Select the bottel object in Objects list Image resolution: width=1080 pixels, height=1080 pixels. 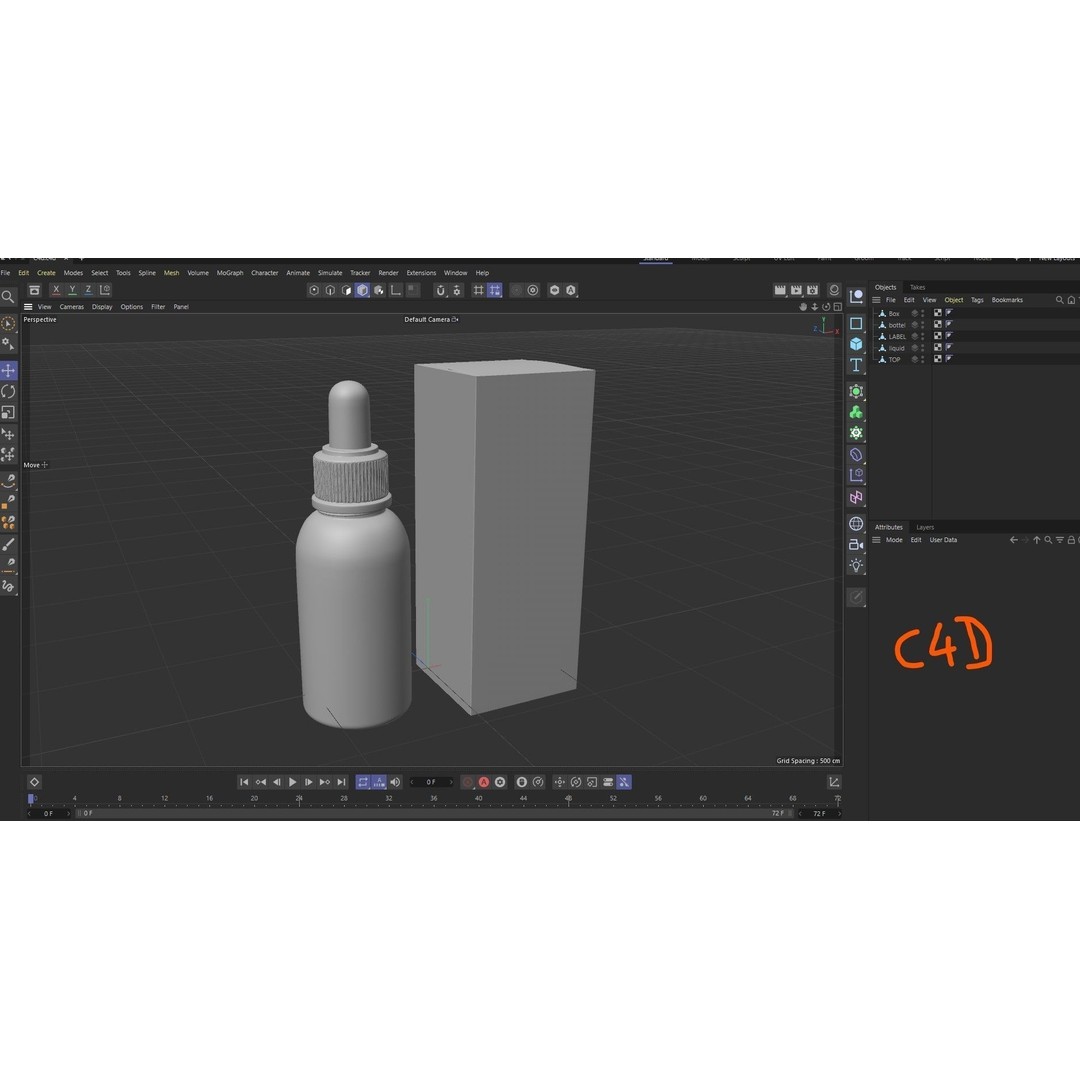pyautogui.click(x=897, y=324)
